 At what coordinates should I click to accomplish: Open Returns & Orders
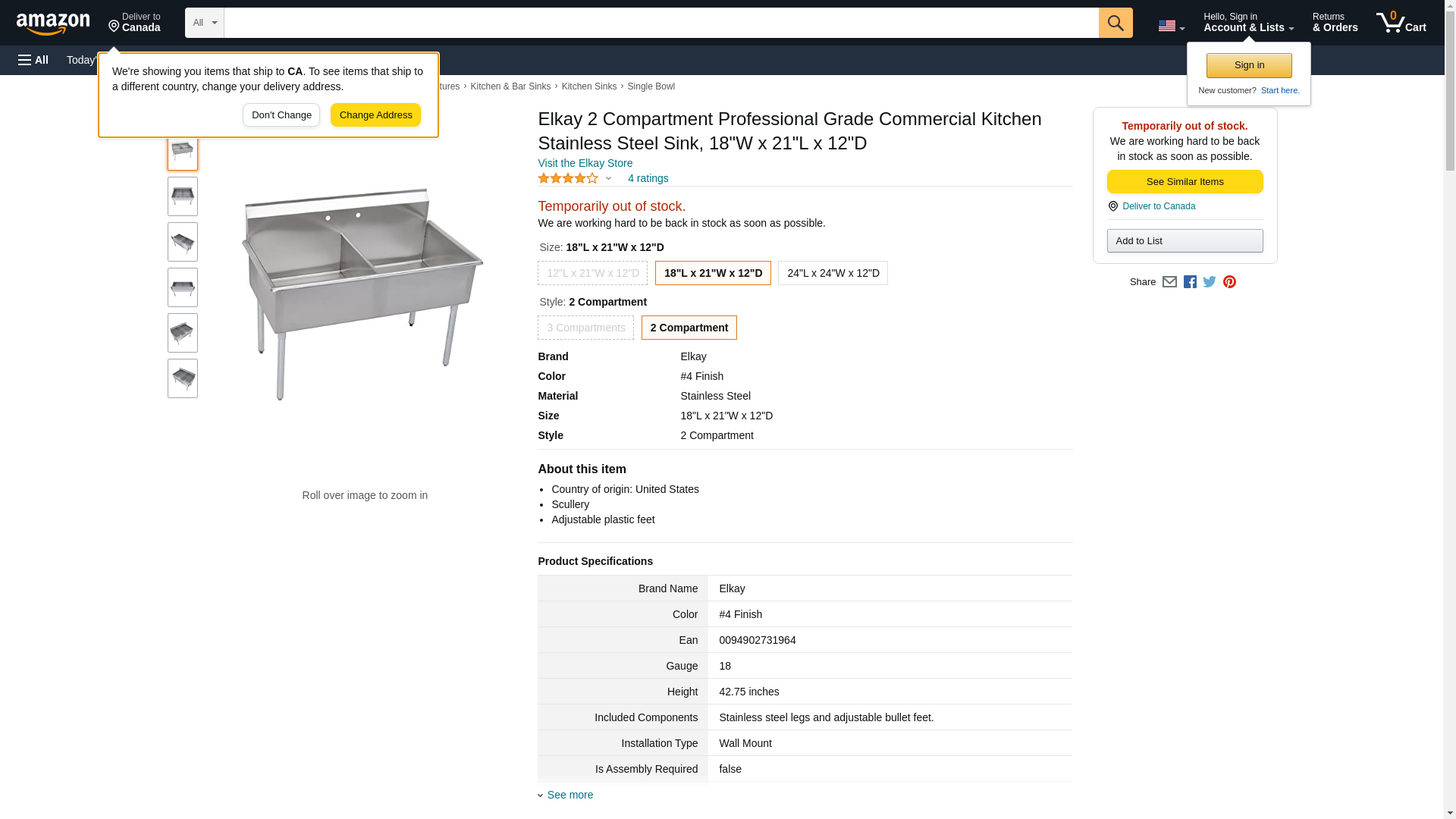coord(1335,23)
